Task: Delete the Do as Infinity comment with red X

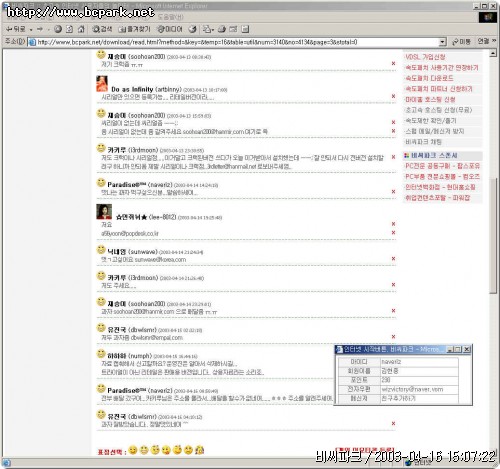Action: coord(393,96)
